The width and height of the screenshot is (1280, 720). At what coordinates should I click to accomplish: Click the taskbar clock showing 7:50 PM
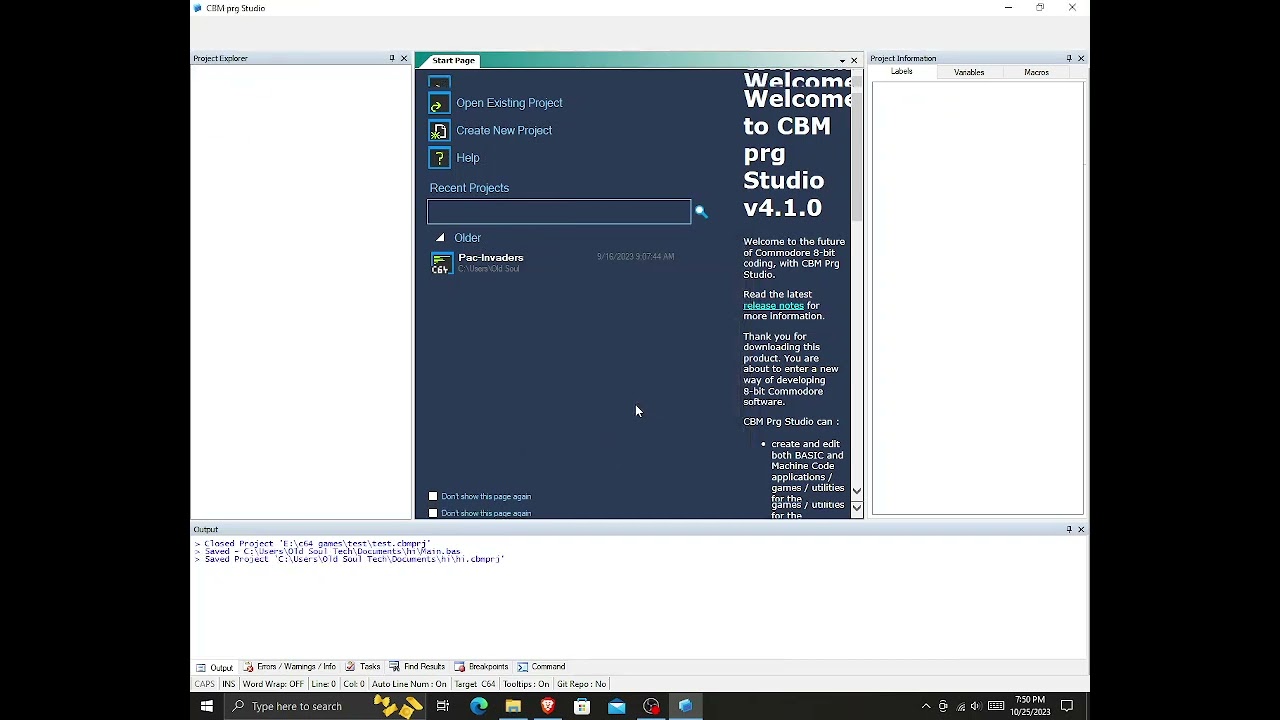point(1030,706)
